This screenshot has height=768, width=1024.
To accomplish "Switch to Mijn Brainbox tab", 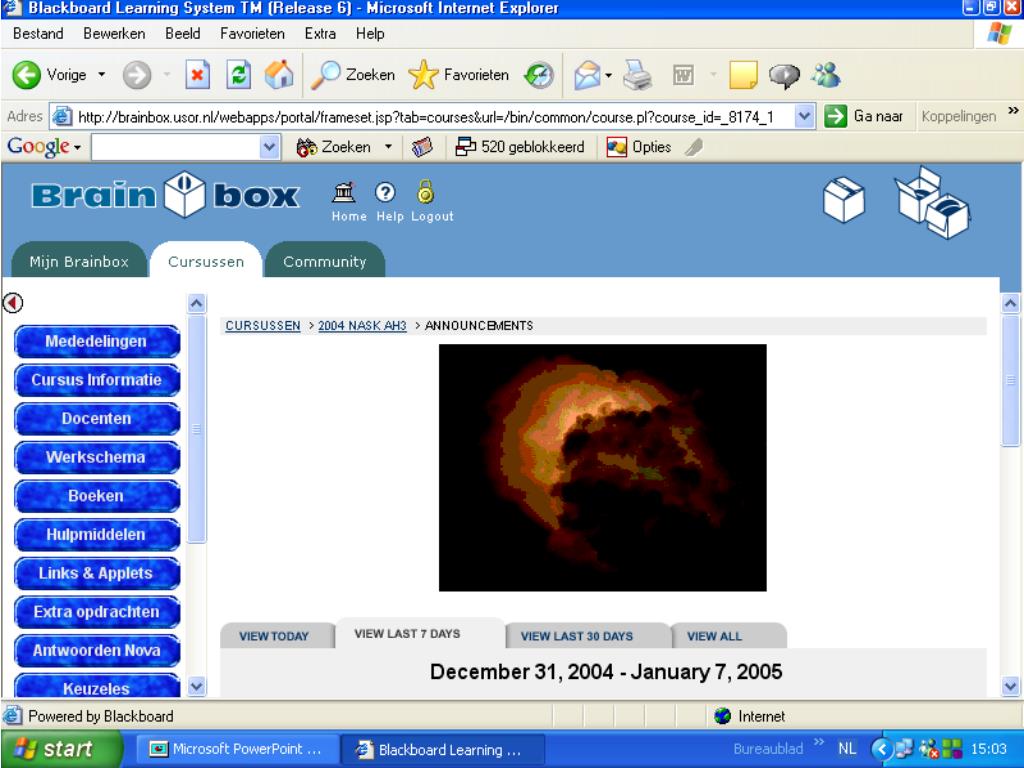I will pyautogui.click(x=79, y=261).
